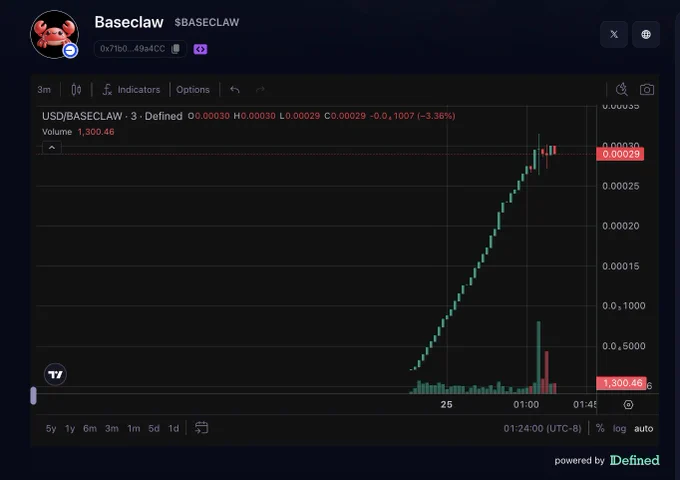Redo the chart action
680x480 pixels.
tap(260, 89)
